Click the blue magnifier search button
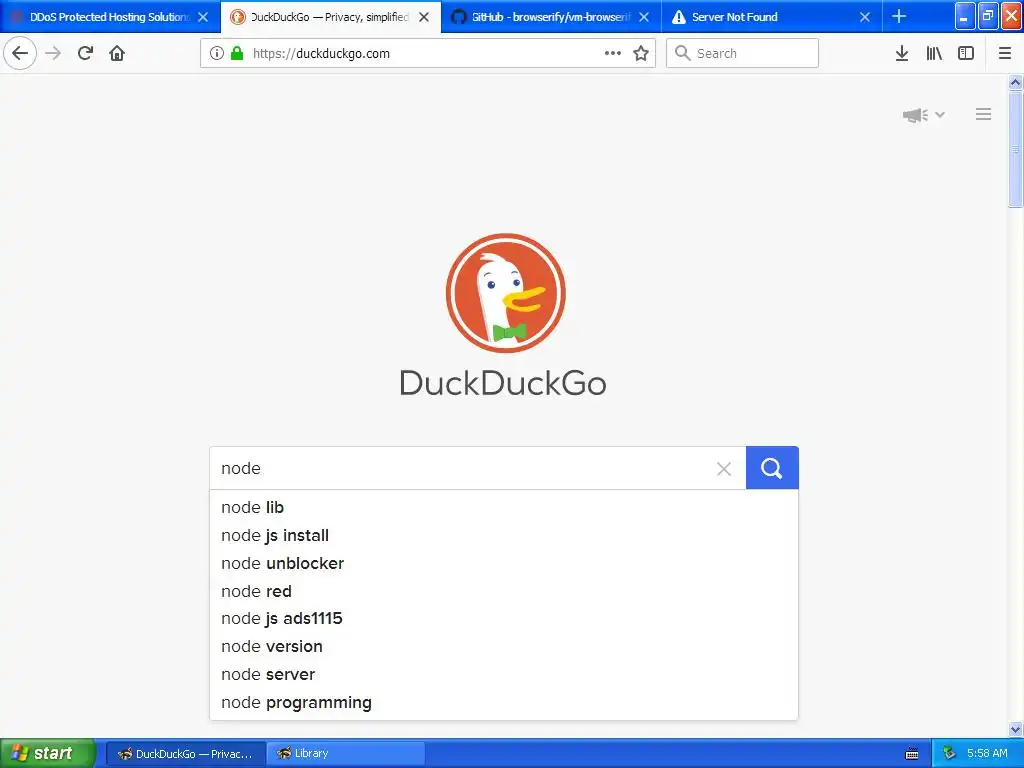 click(x=772, y=468)
